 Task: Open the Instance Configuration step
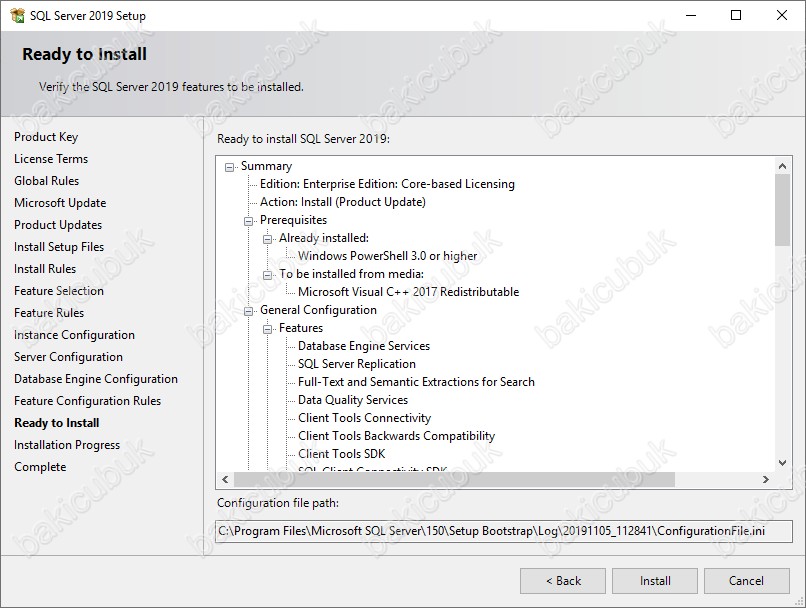tap(75, 335)
